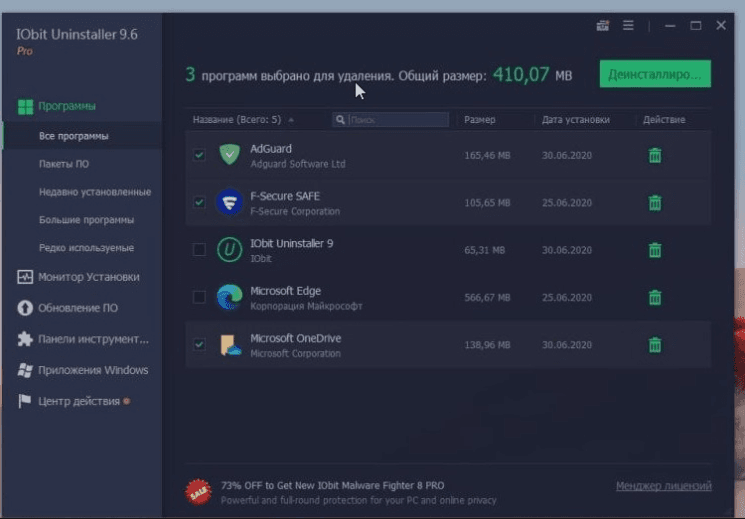Click the 566,67 MB size value
The width and height of the screenshot is (745, 519).
point(487,298)
